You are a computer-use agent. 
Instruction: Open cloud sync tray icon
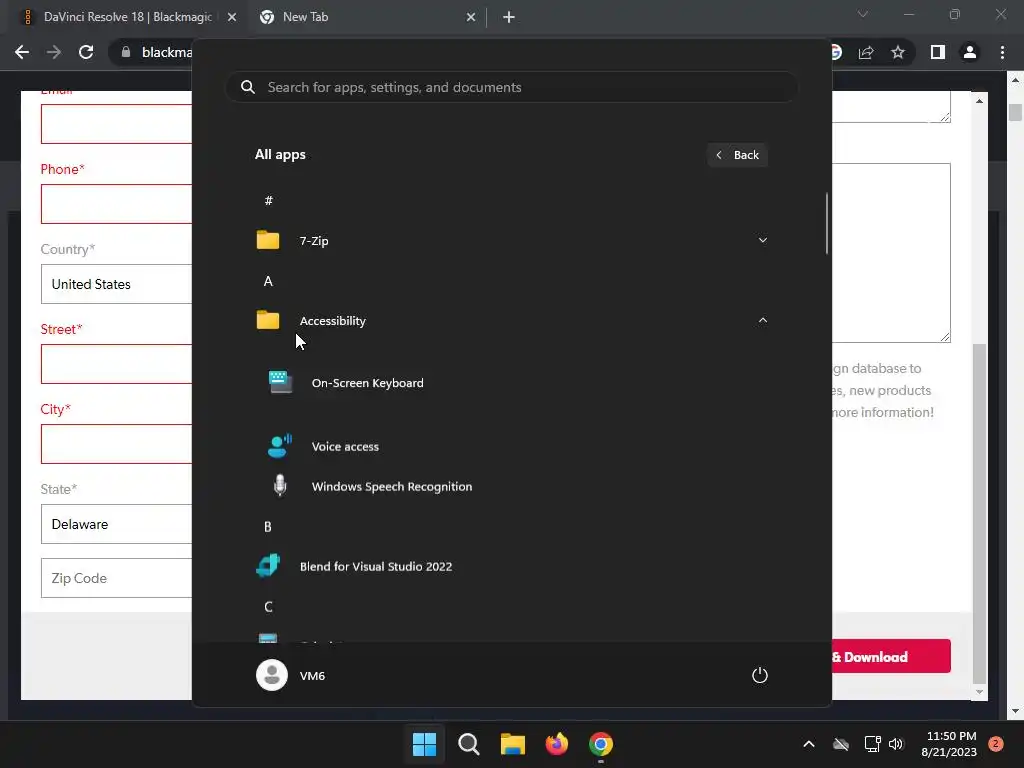[x=841, y=744]
